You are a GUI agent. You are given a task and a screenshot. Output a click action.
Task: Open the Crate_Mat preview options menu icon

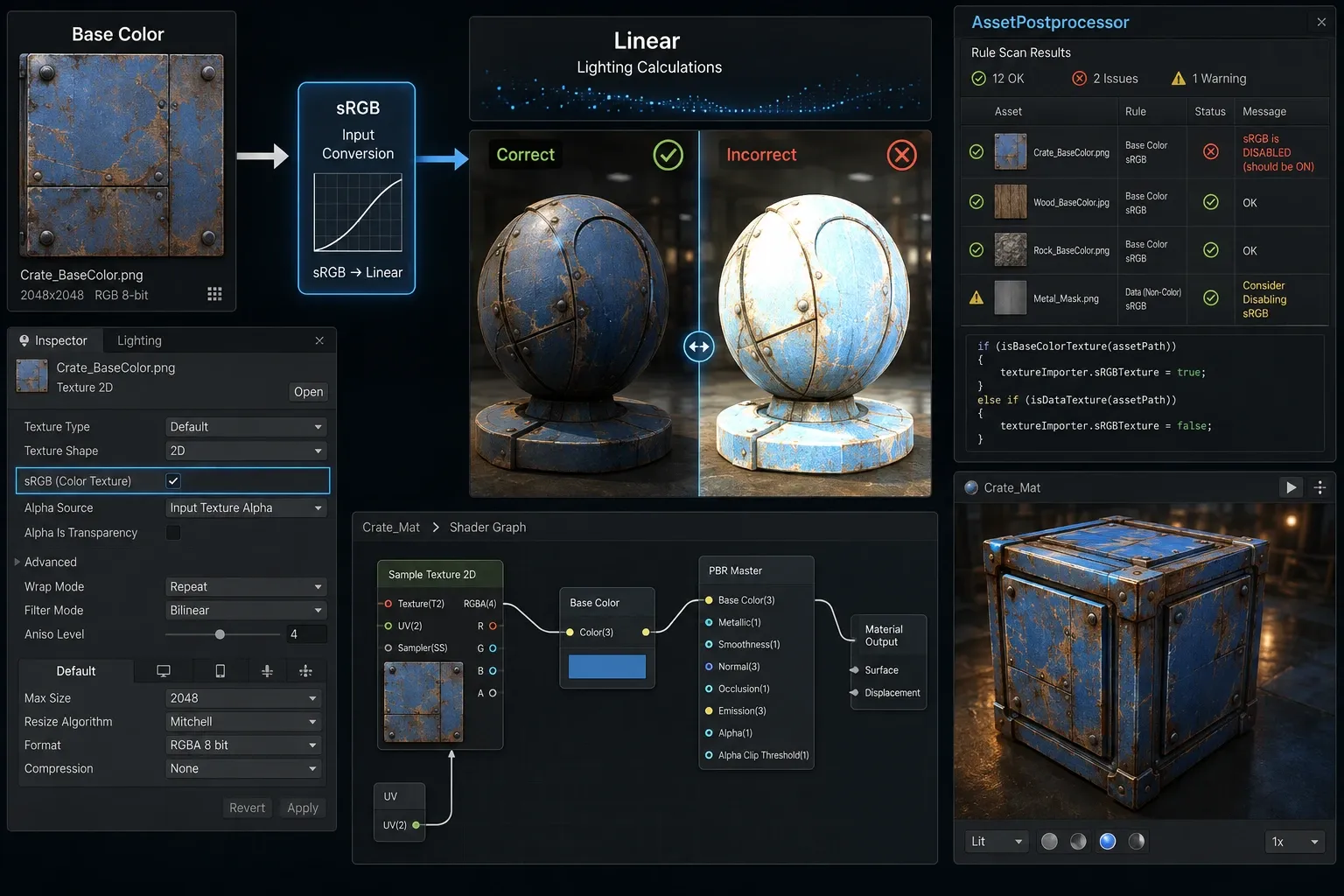click(x=1320, y=487)
